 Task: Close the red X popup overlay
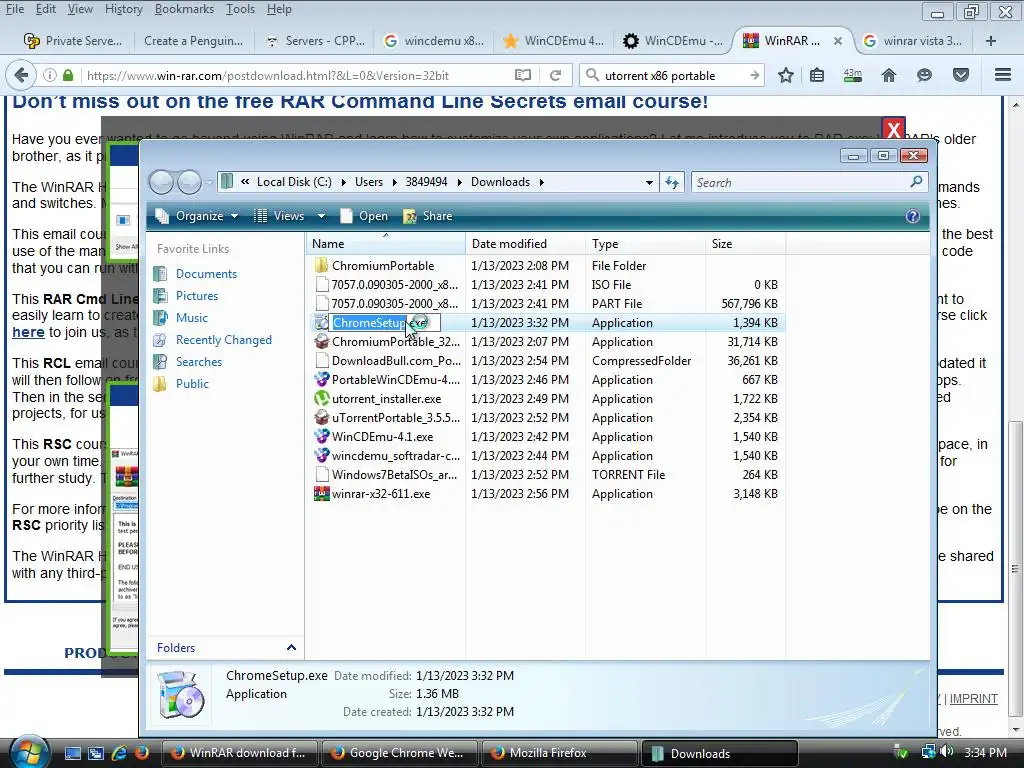(x=893, y=129)
